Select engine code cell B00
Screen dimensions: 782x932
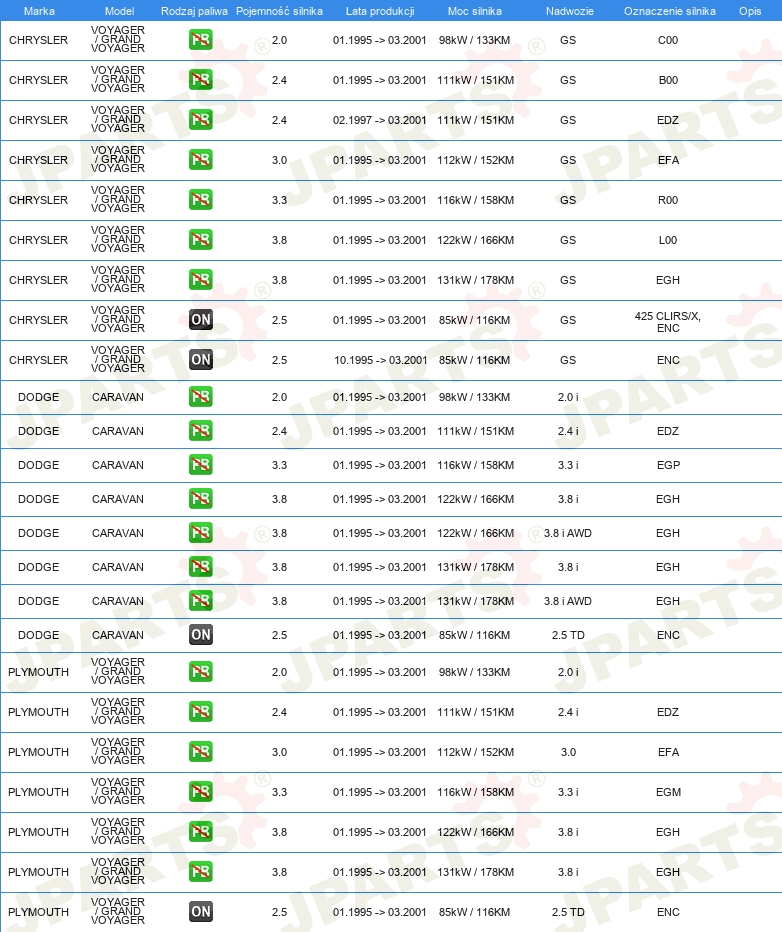point(668,80)
